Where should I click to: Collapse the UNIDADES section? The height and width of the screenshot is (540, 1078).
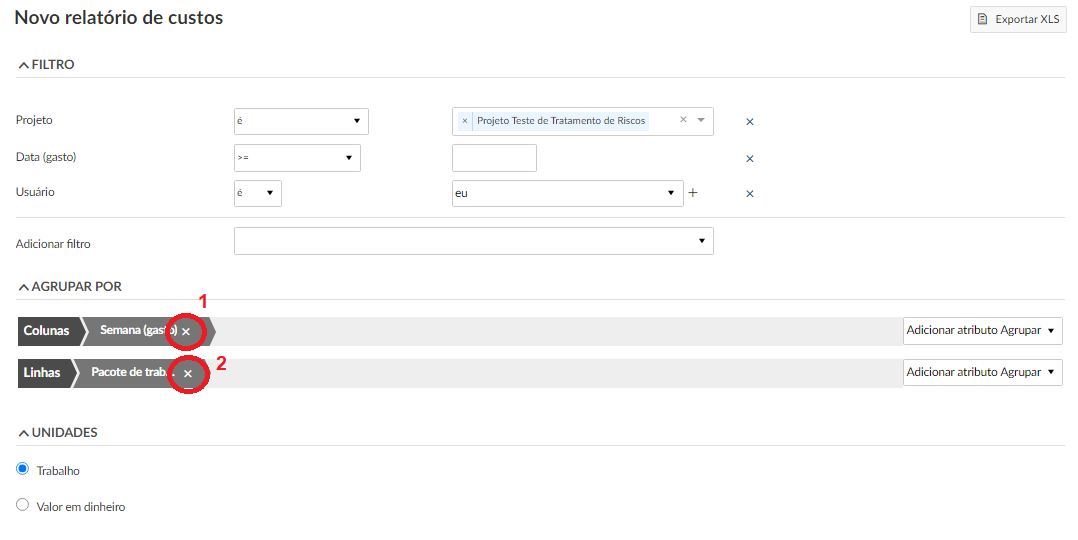(x=57, y=433)
